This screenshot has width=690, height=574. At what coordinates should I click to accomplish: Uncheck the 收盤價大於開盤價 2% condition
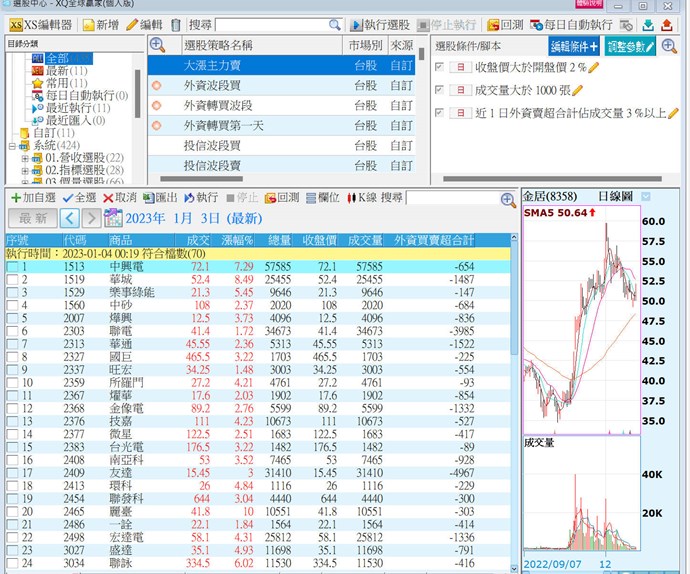[440, 68]
